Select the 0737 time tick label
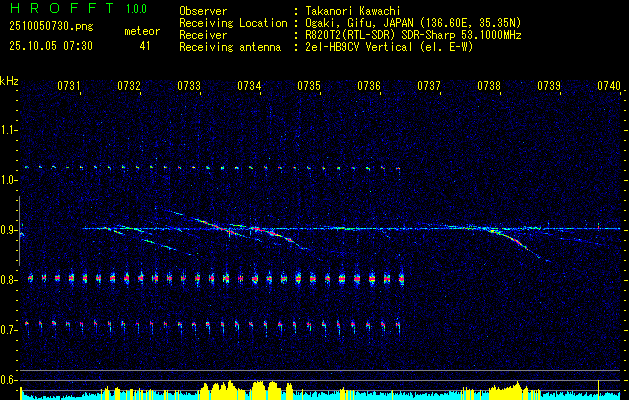The height and width of the screenshot is (400, 629). tap(429, 87)
